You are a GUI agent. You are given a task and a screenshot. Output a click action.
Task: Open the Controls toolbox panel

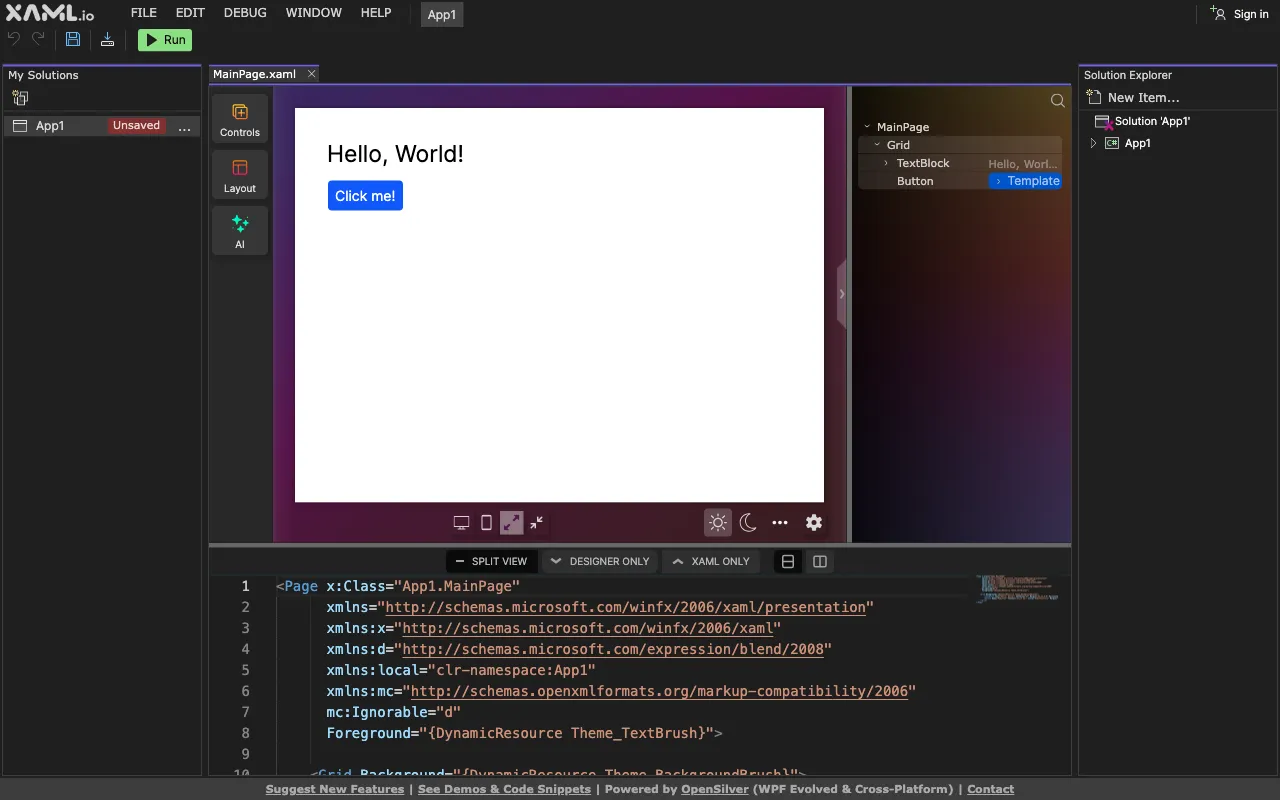tap(240, 120)
